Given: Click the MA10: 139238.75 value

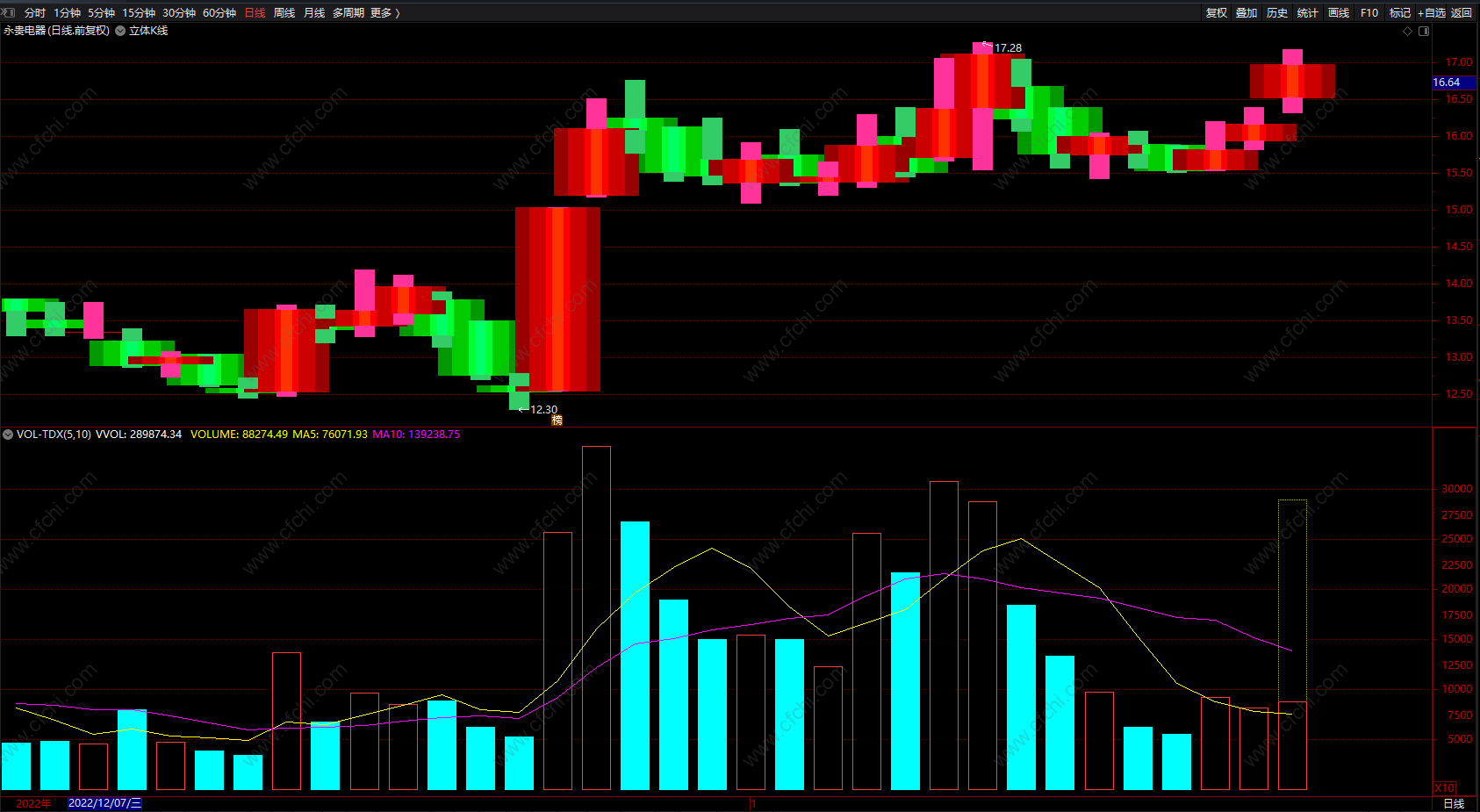Looking at the screenshot, I should (x=416, y=435).
